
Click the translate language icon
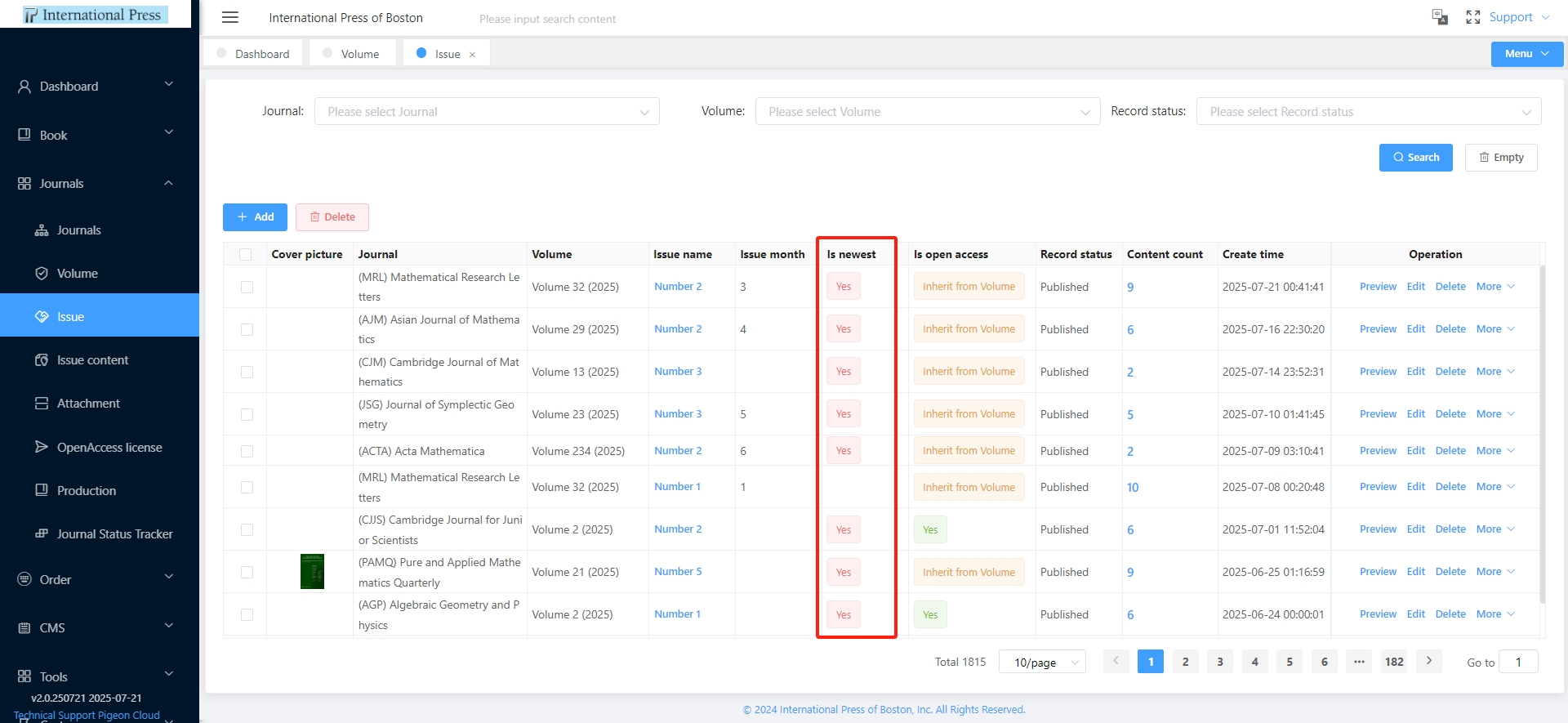click(x=1440, y=17)
